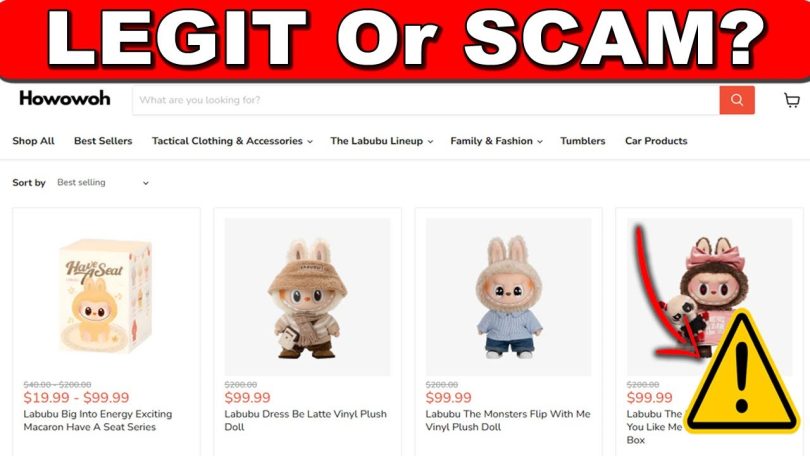This screenshot has height=456, width=810.
Task: Open Have A Seat box product image
Action: (x=106, y=297)
